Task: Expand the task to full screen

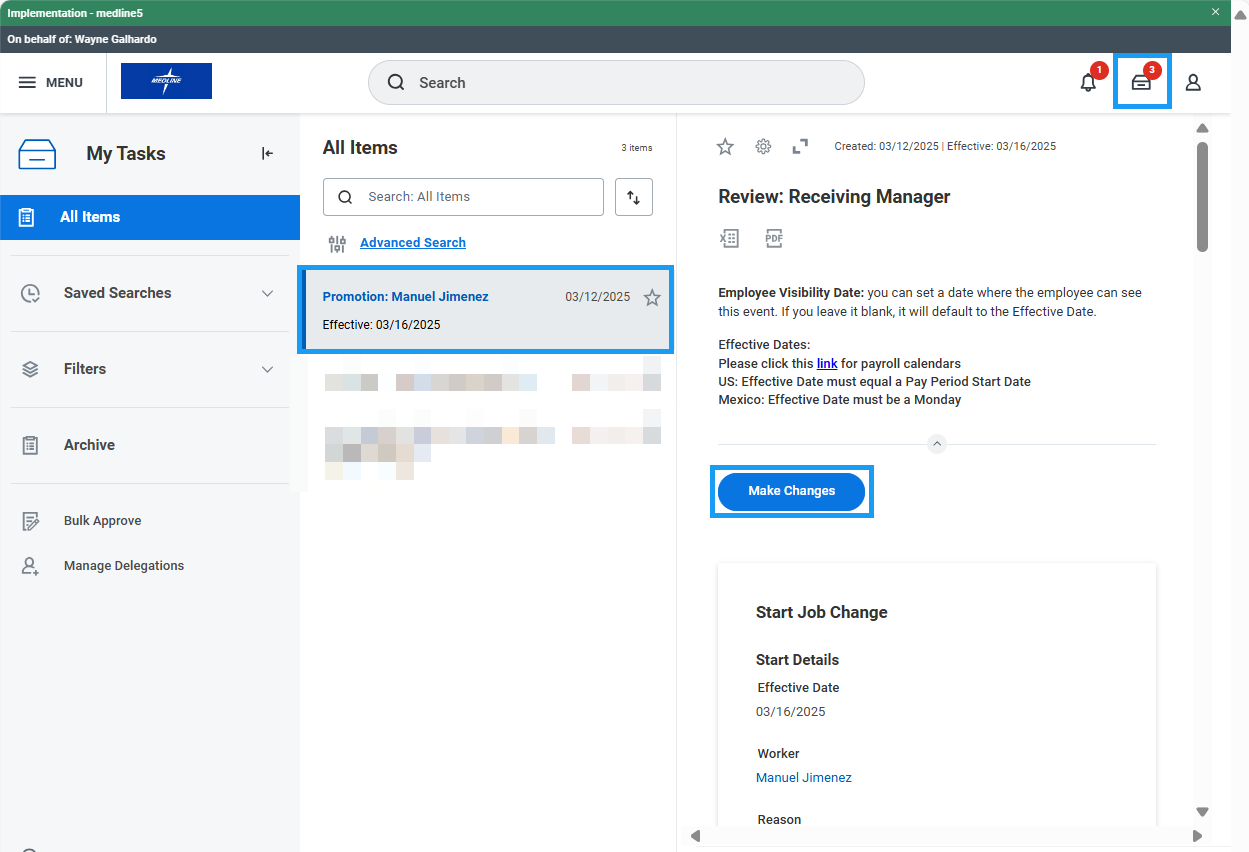Action: (x=800, y=147)
